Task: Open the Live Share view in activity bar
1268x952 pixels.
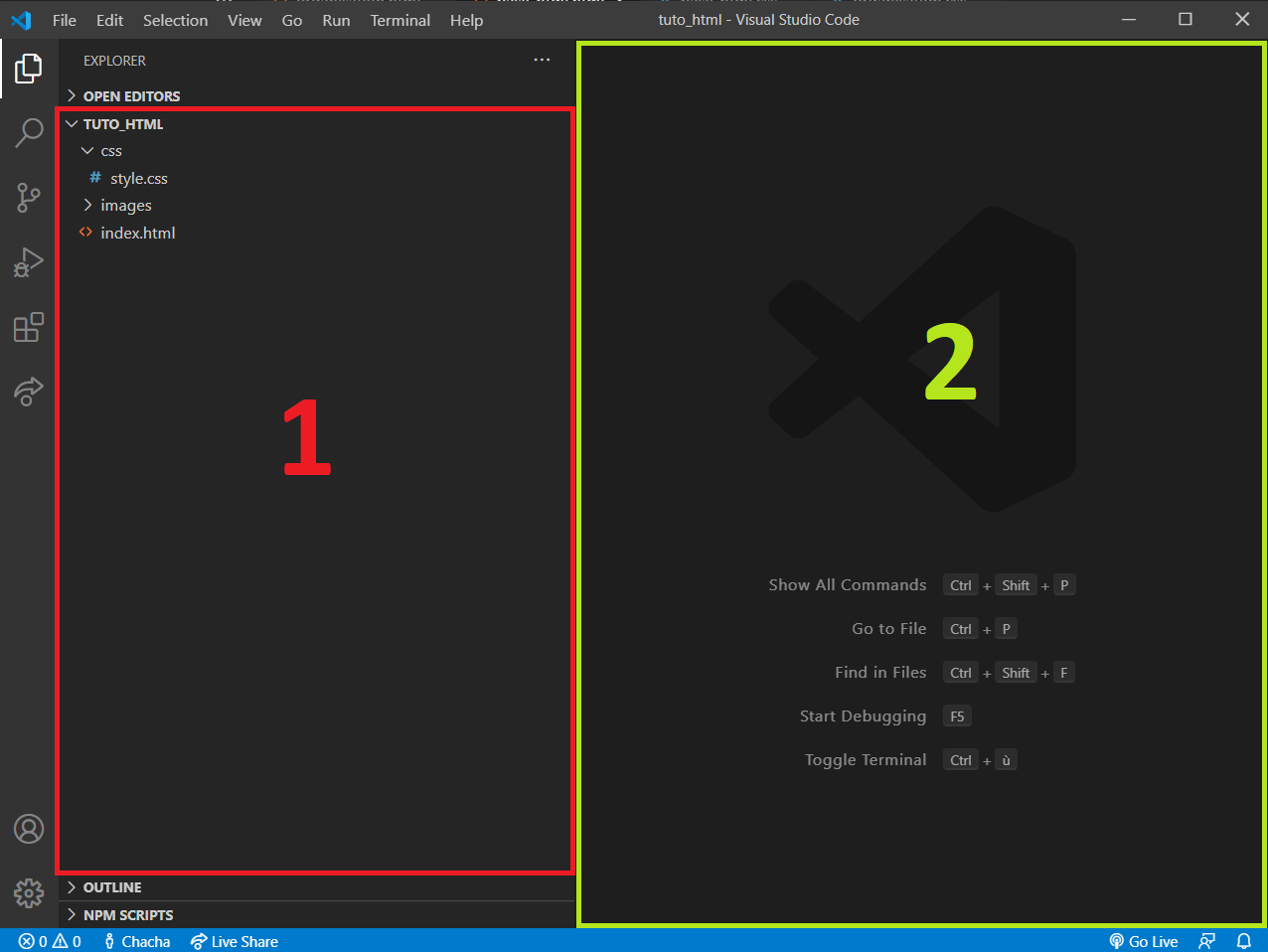Action: (29, 392)
